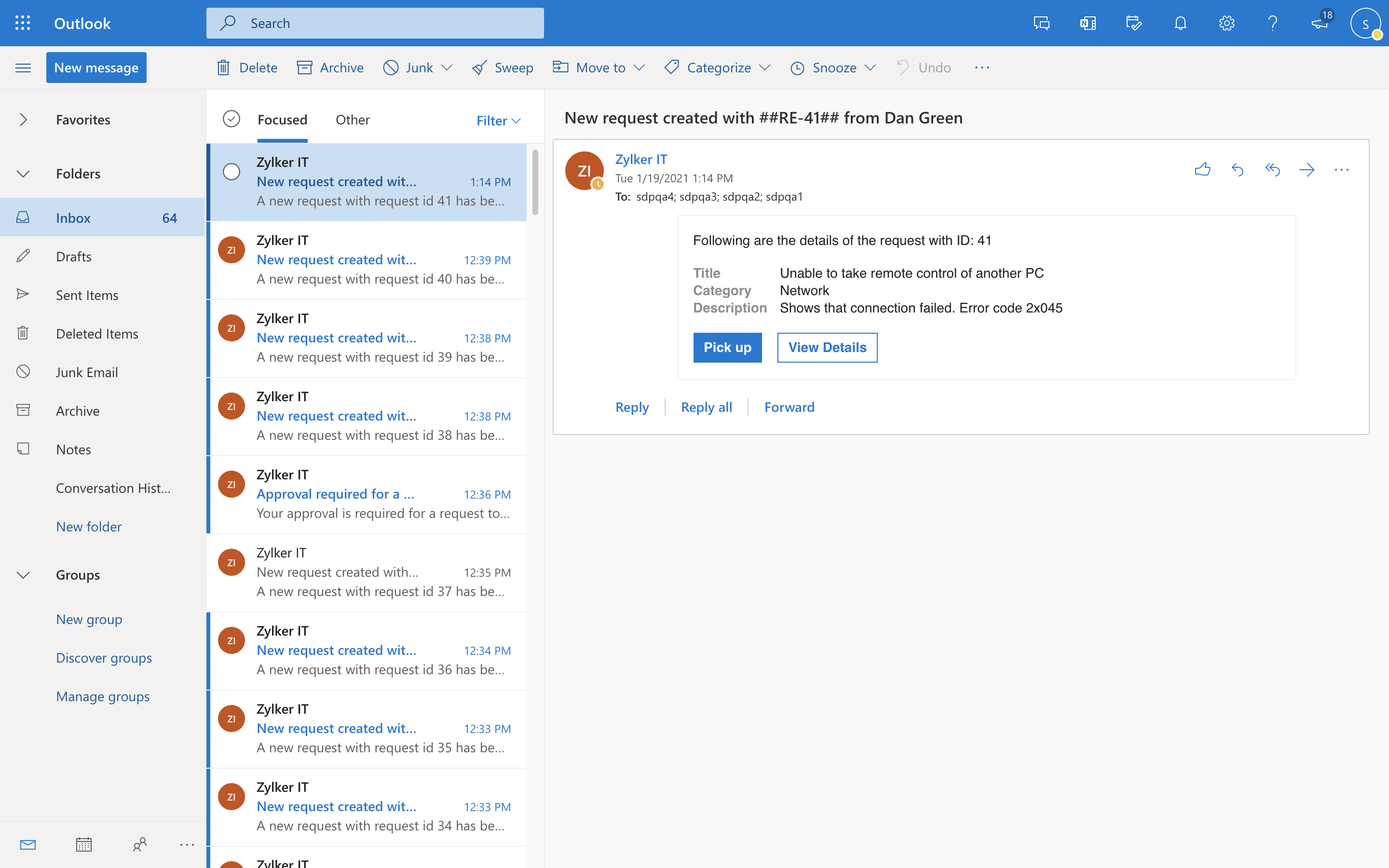
Task: Select the 1:14 PM Zylker IT message checkbox
Action: [x=231, y=172]
